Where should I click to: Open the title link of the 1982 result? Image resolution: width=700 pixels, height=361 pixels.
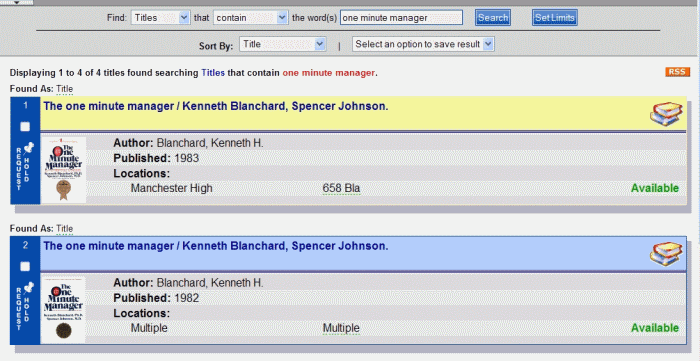click(216, 246)
